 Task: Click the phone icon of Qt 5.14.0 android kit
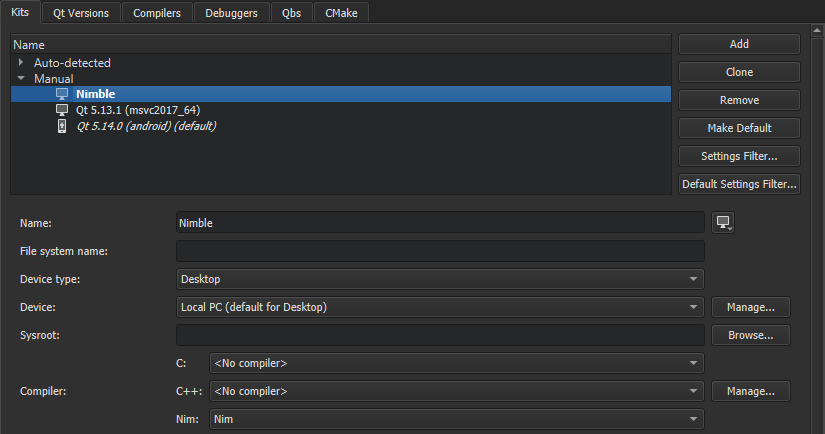[62, 126]
